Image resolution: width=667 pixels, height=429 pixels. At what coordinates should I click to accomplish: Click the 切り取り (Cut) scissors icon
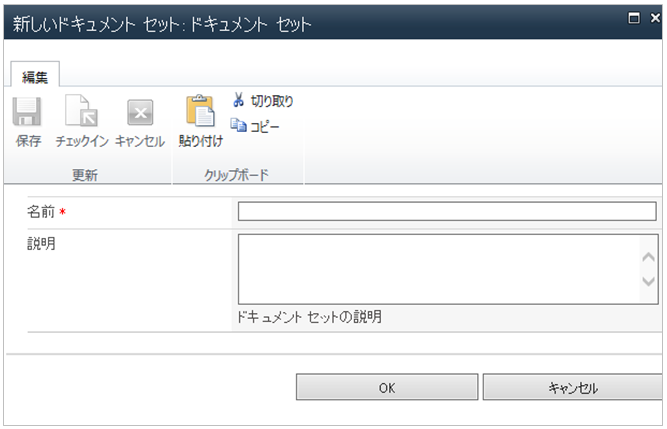(239, 101)
